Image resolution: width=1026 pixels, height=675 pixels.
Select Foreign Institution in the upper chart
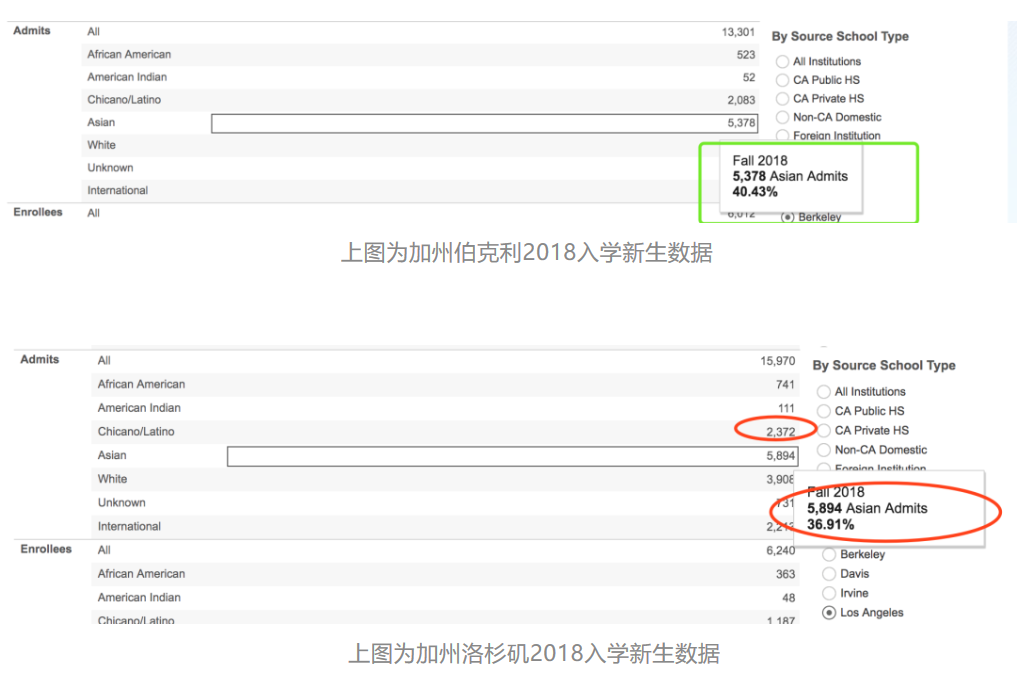click(x=782, y=135)
